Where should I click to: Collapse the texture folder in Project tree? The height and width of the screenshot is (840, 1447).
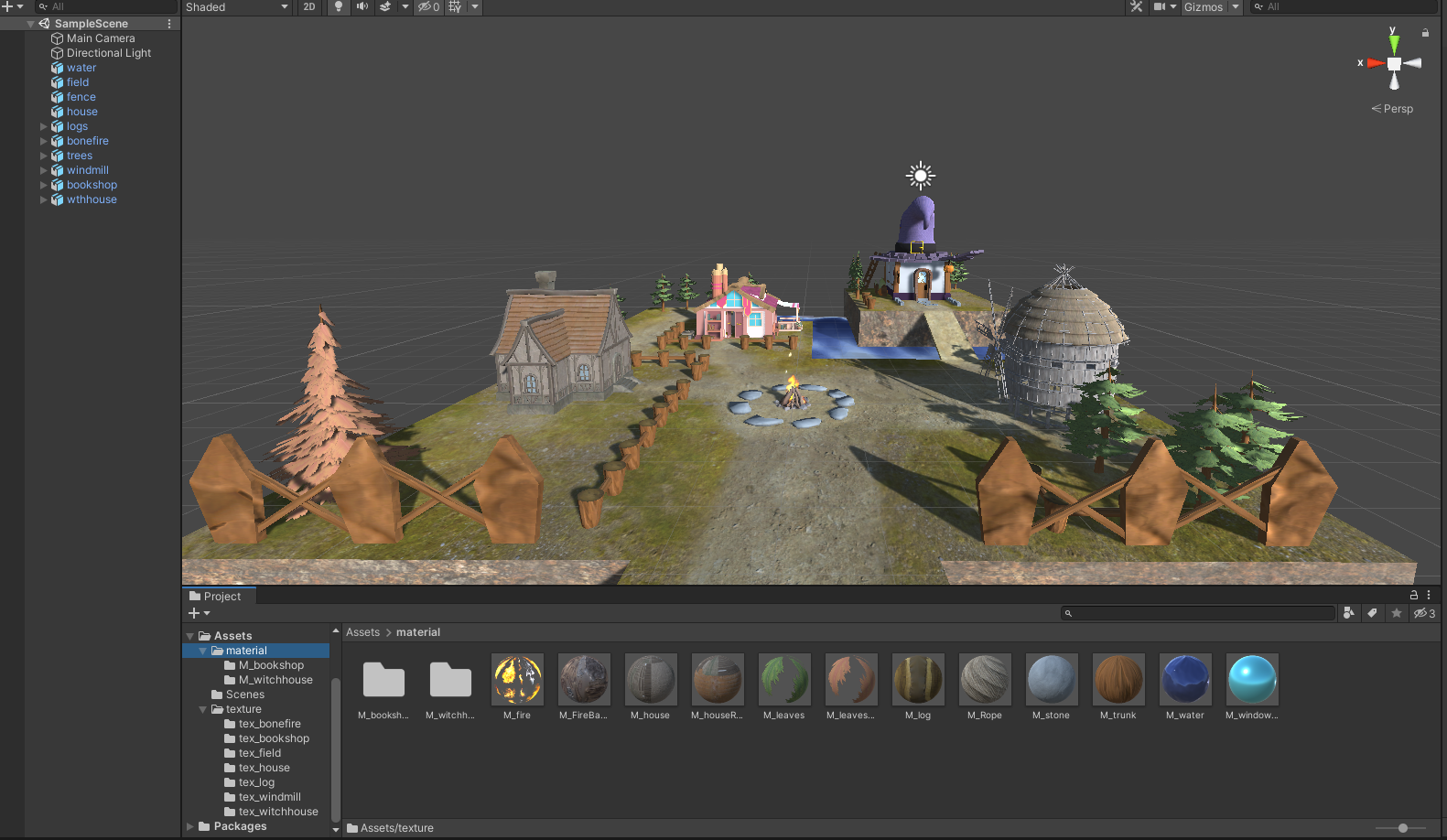tap(203, 709)
